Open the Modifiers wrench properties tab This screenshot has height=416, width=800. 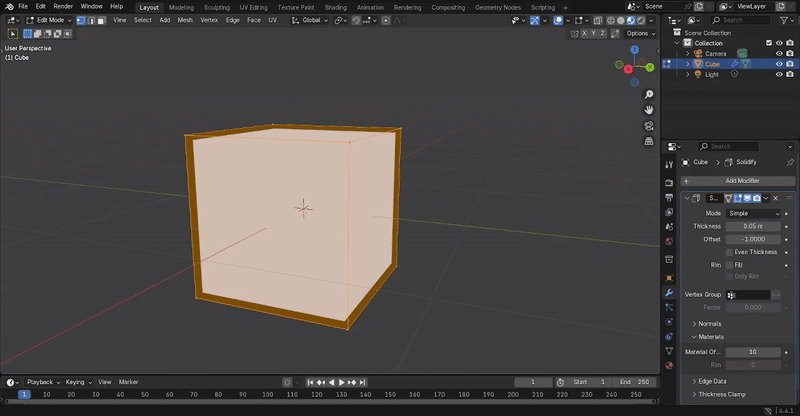[x=669, y=292]
